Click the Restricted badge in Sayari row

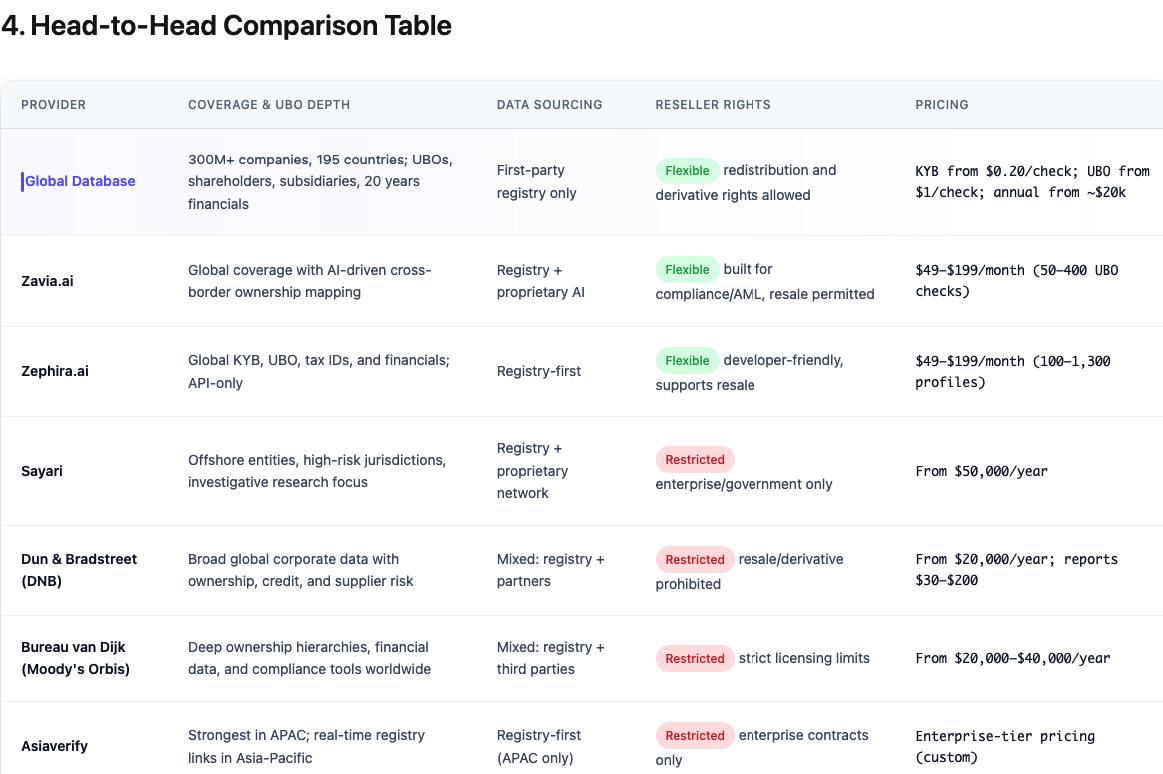[695, 460]
